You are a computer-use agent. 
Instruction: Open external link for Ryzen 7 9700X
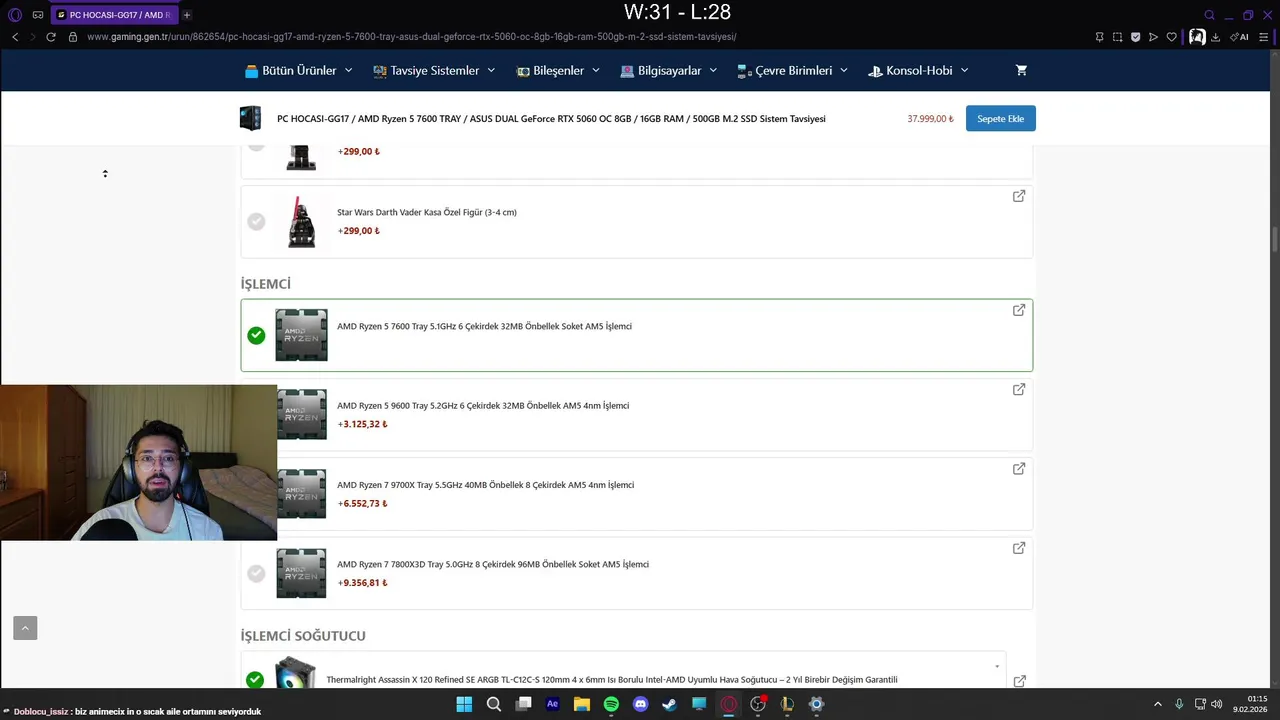[x=1019, y=468]
